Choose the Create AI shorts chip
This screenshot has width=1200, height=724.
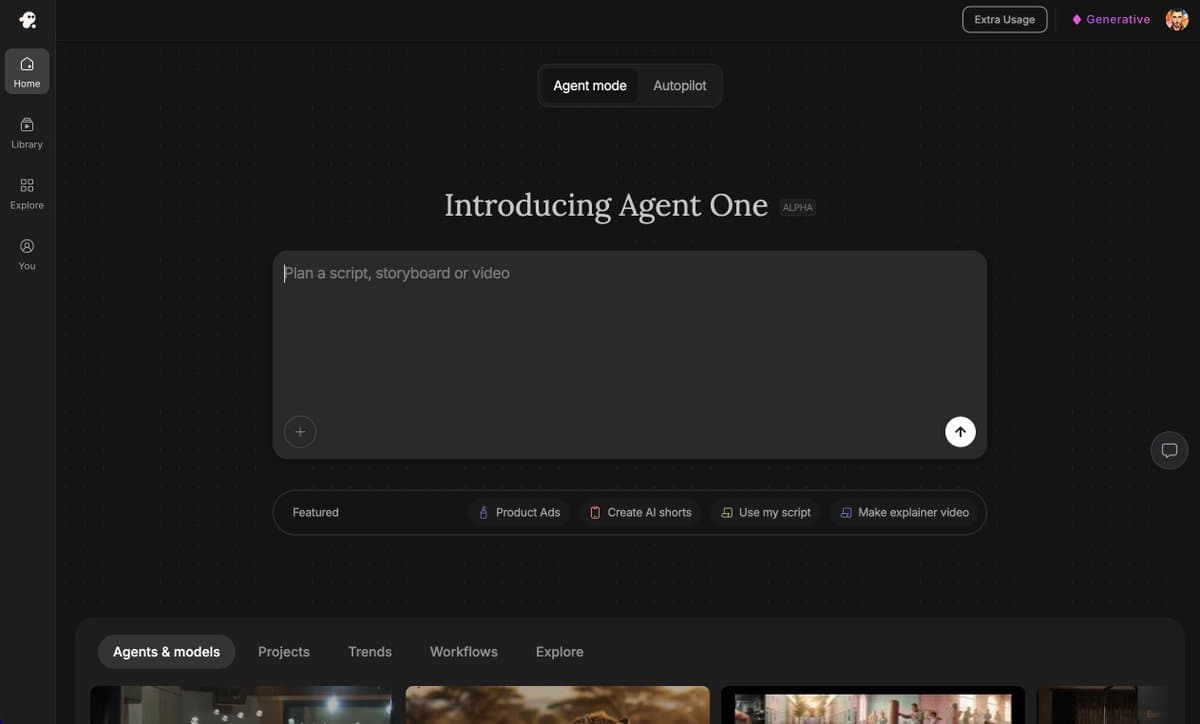640,512
